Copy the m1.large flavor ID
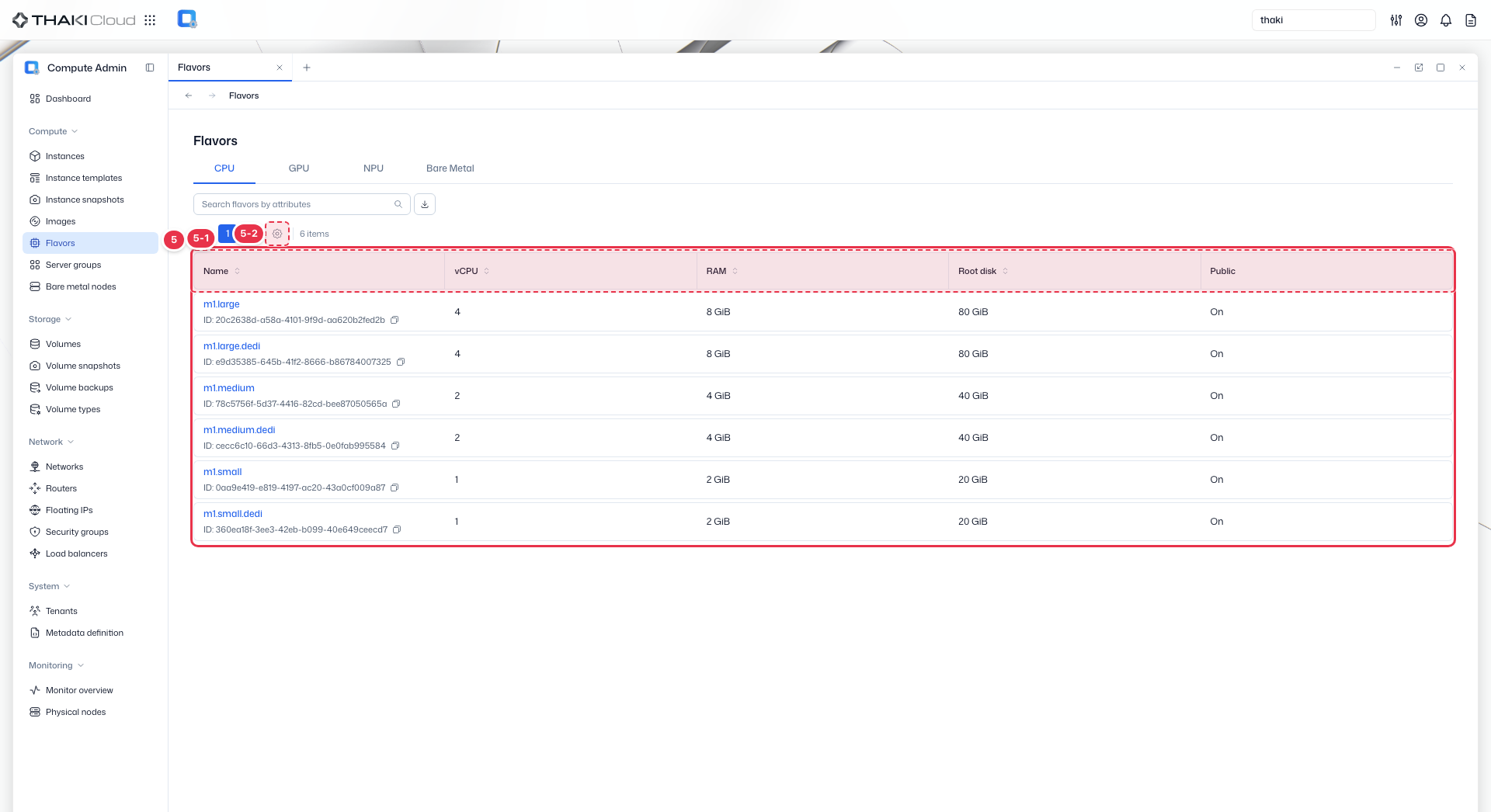The image size is (1491, 812). [x=394, y=320]
